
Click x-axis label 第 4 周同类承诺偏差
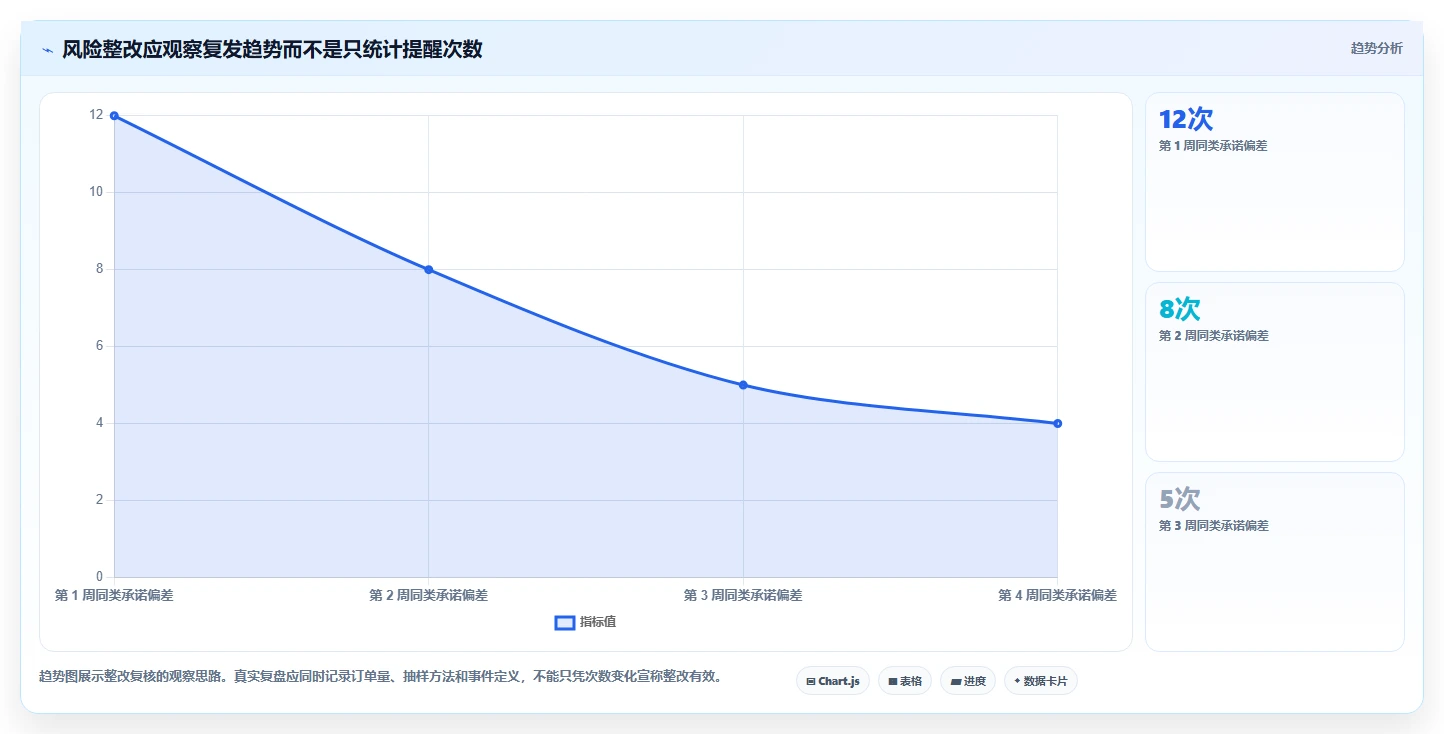pos(1057,595)
